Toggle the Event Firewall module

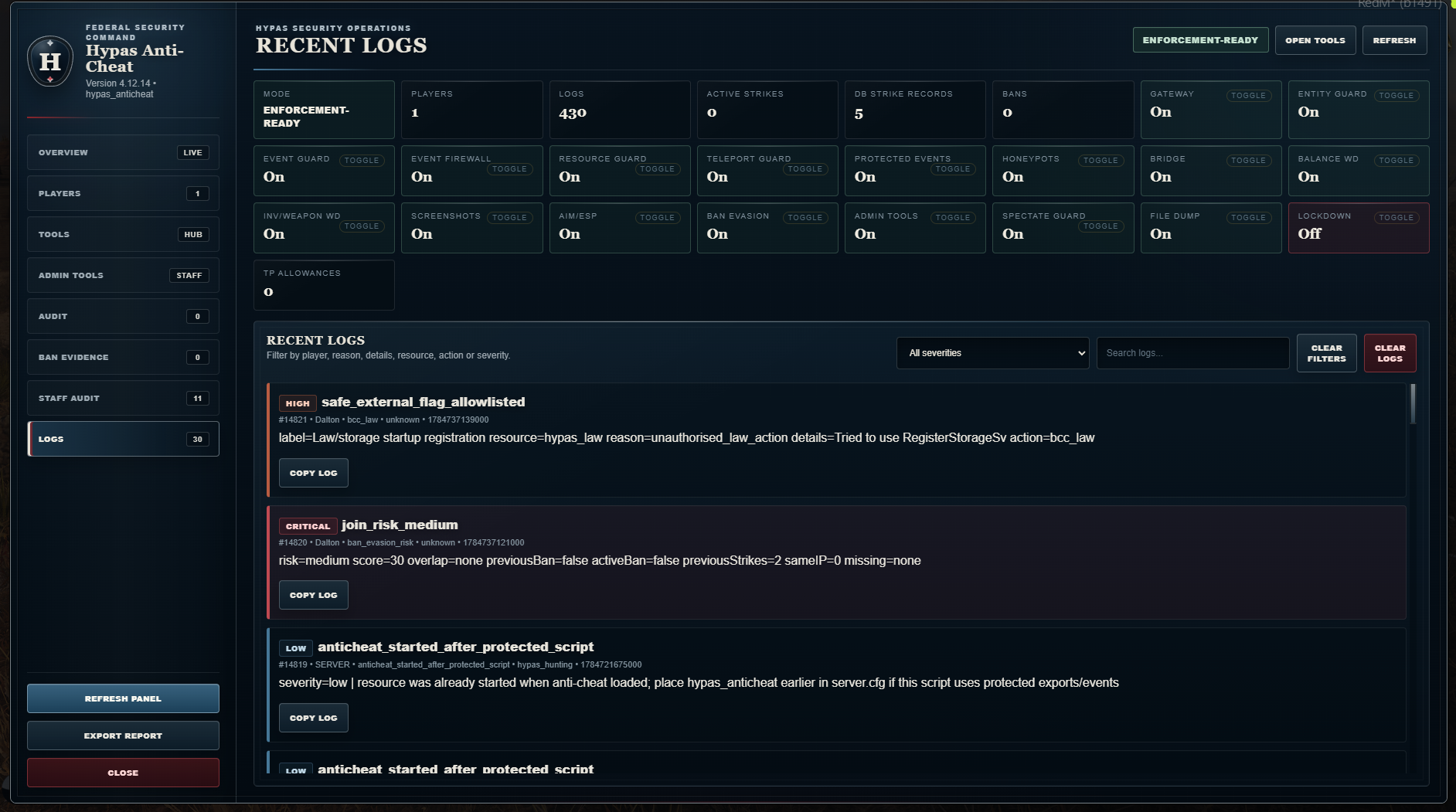click(x=509, y=169)
